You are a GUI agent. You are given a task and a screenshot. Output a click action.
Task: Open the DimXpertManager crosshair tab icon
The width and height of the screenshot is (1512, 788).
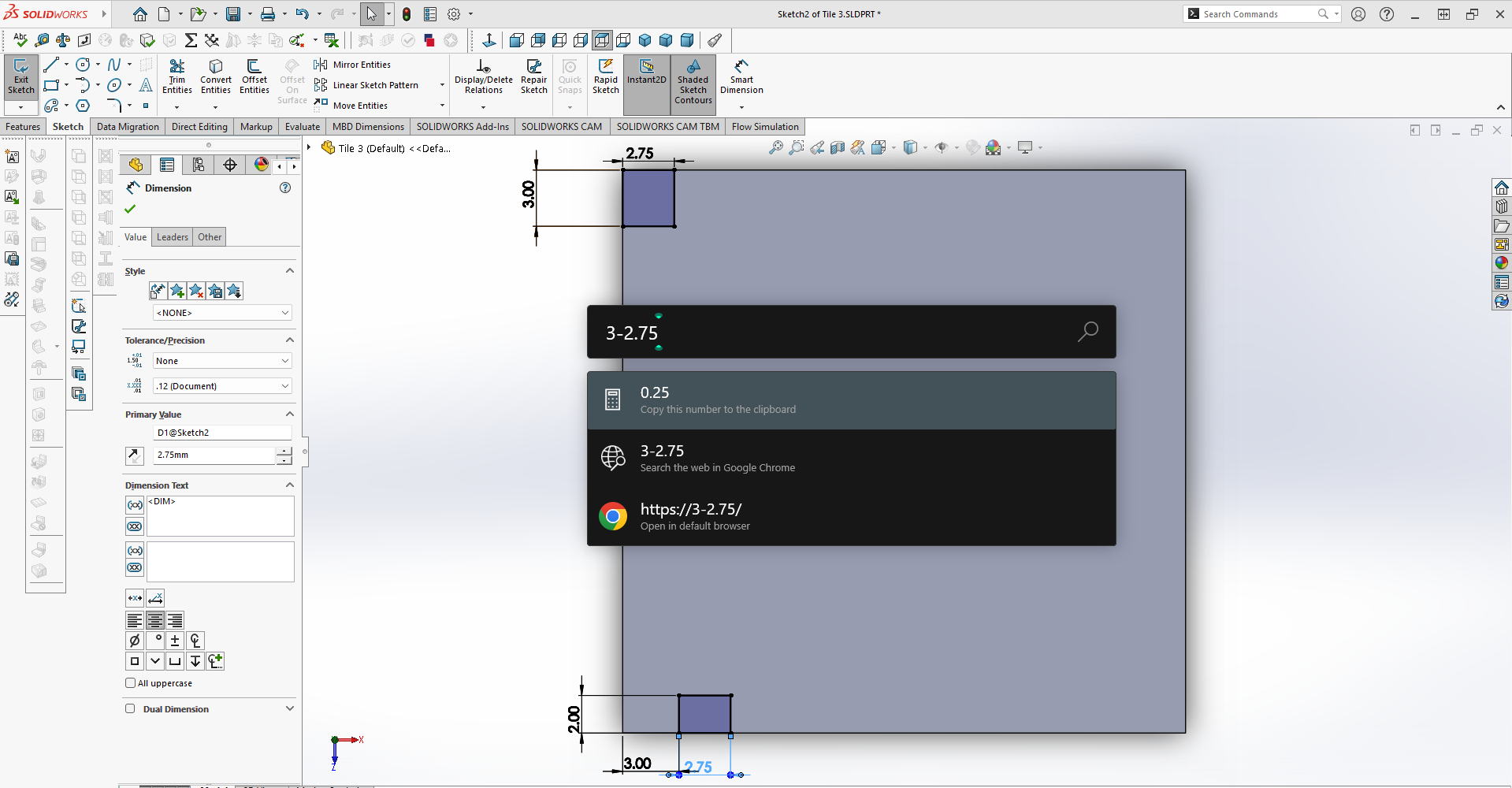tap(230, 165)
